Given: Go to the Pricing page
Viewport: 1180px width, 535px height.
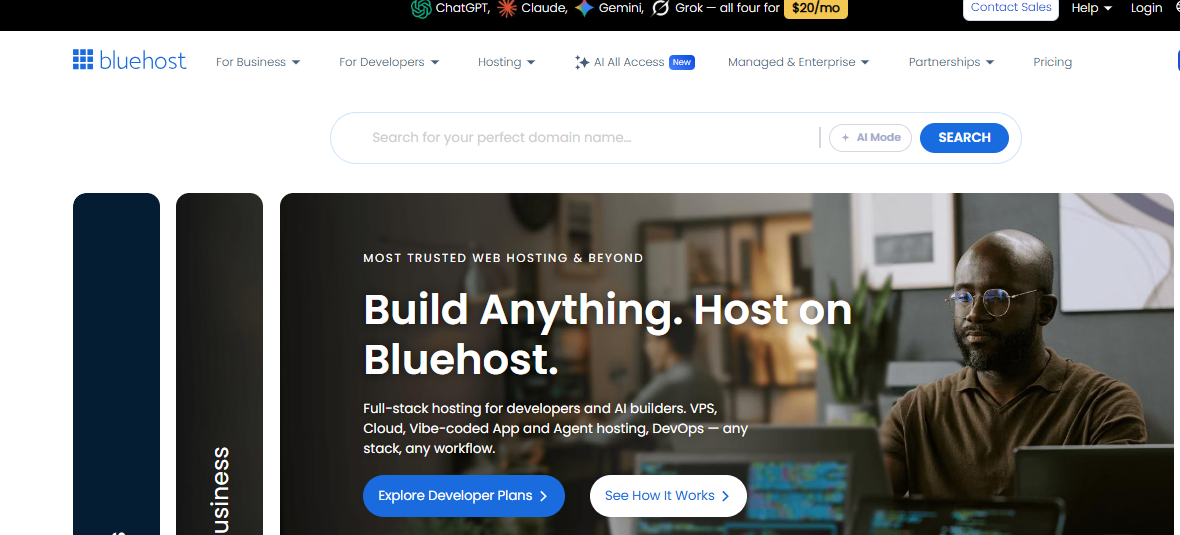Looking at the screenshot, I should 1053,62.
